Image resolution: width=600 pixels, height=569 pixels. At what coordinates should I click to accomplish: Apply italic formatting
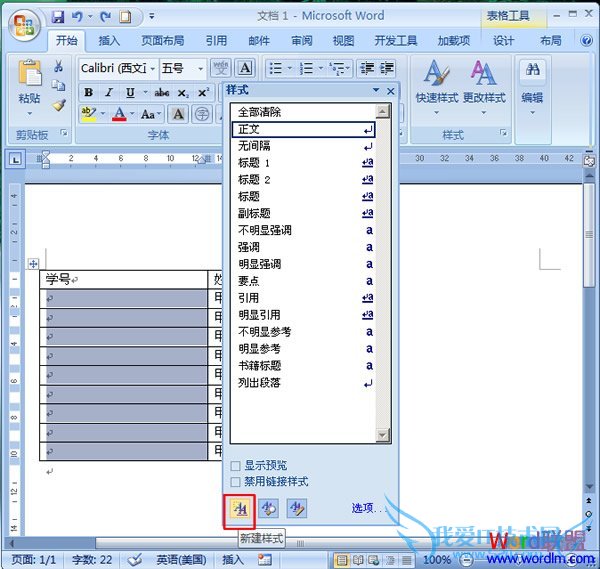click(109, 92)
